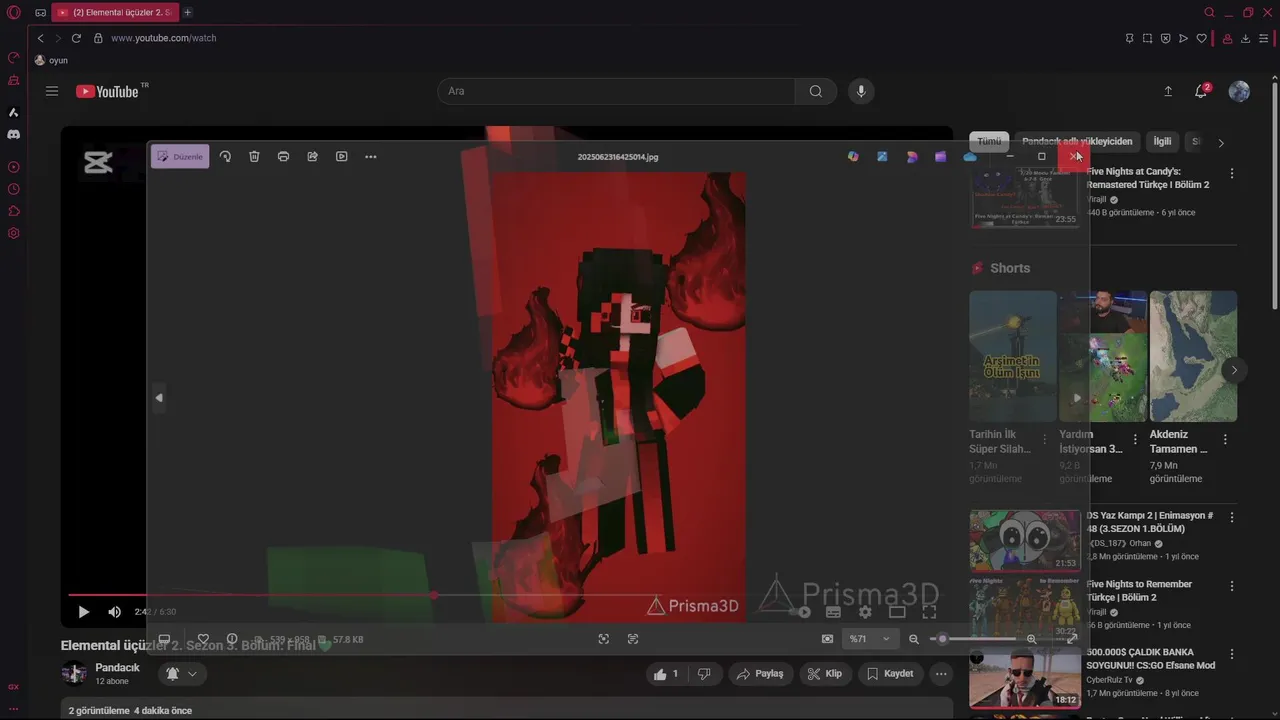Open the YouTube hamburger guide menu

pyautogui.click(x=52, y=91)
